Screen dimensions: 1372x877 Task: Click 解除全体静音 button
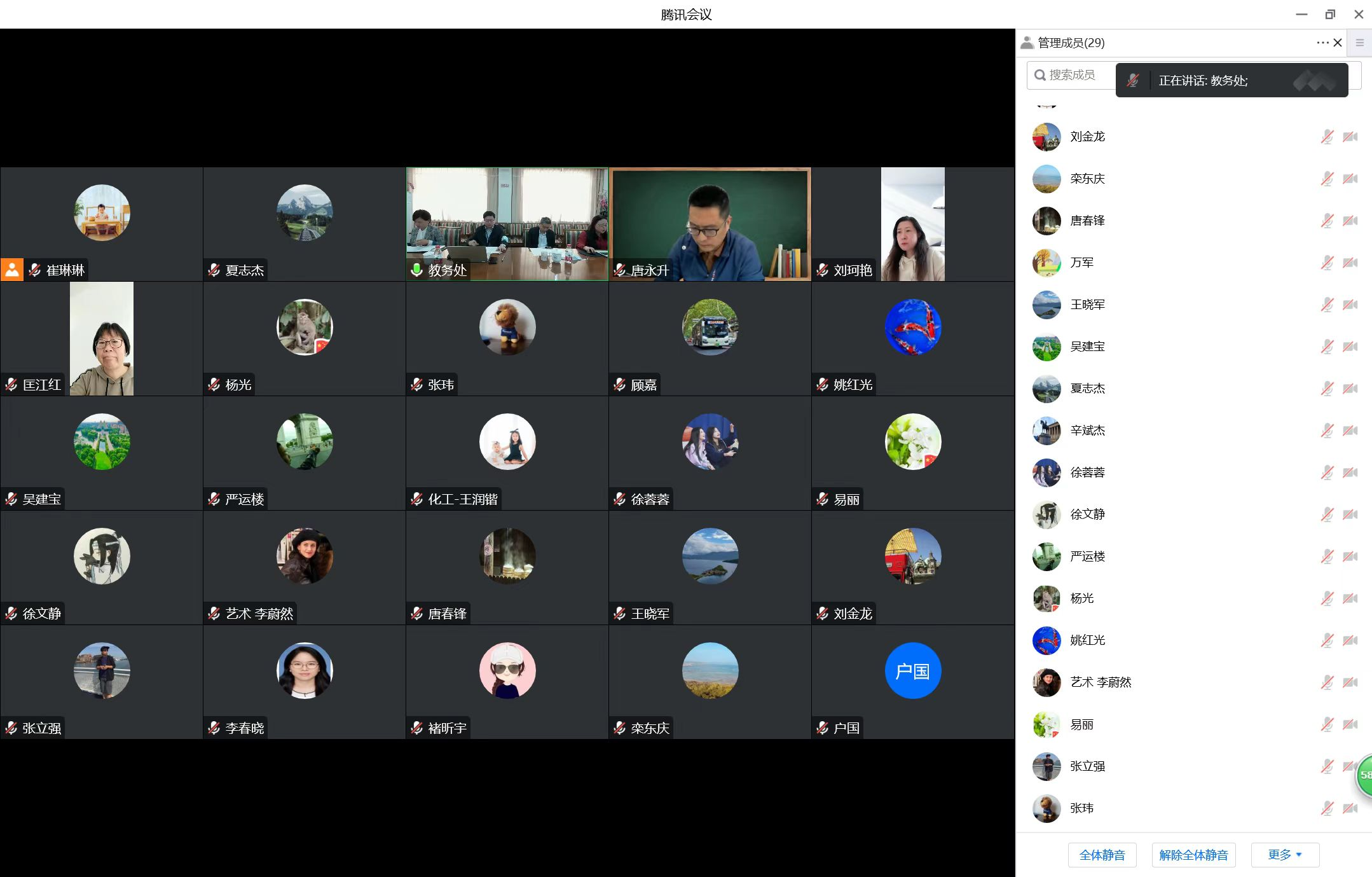[x=1193, y=855]
